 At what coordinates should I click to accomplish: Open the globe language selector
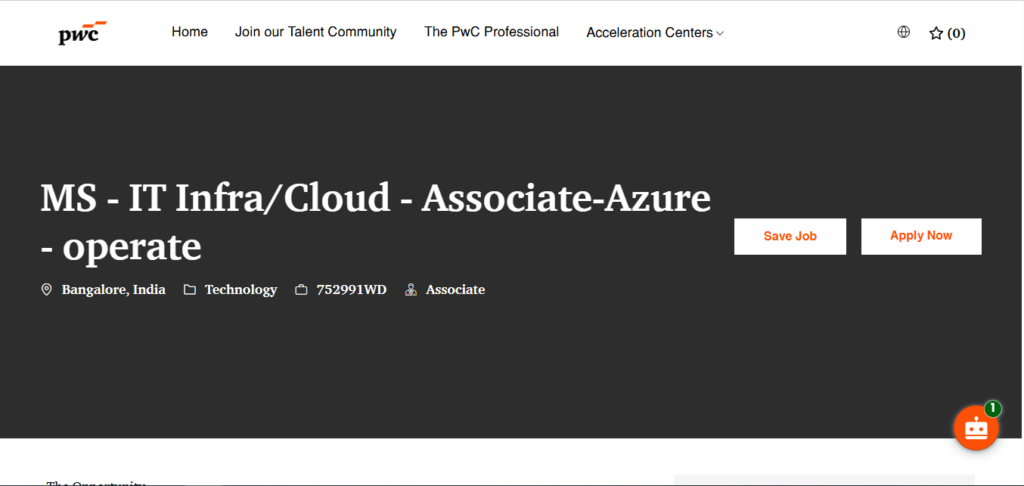(x=903, y=32)
